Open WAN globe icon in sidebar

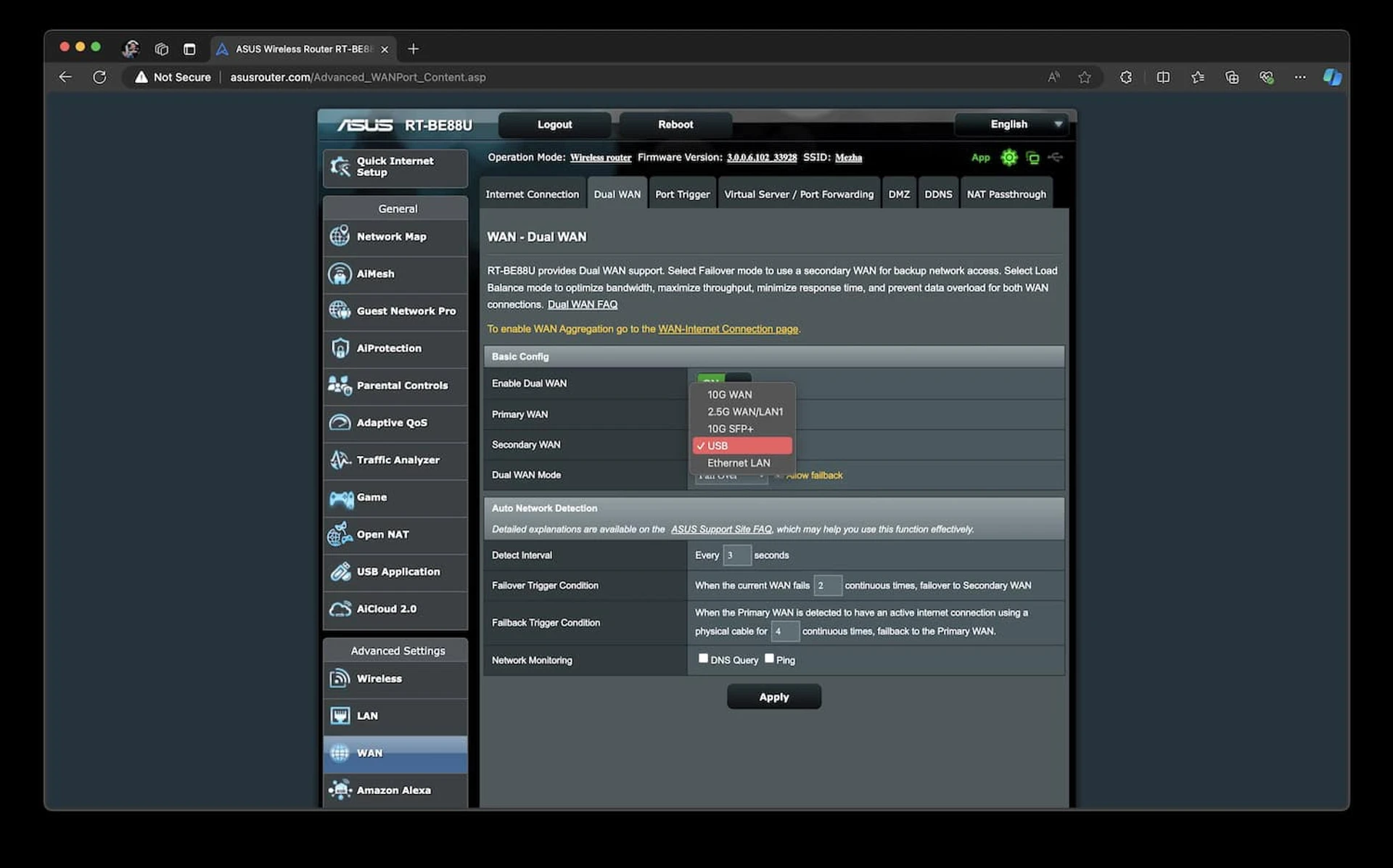tap(340, 753)
